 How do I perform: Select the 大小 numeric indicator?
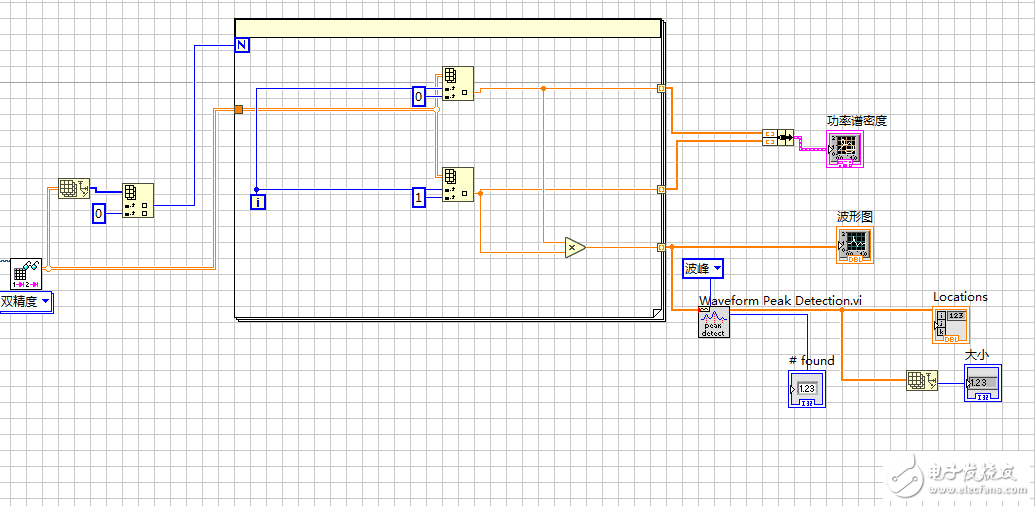(x=983, y=383)
